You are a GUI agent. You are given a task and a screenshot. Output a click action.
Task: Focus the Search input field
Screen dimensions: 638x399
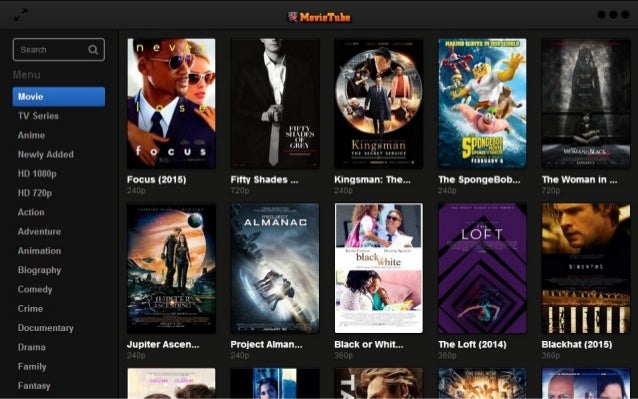click(59, 50)
